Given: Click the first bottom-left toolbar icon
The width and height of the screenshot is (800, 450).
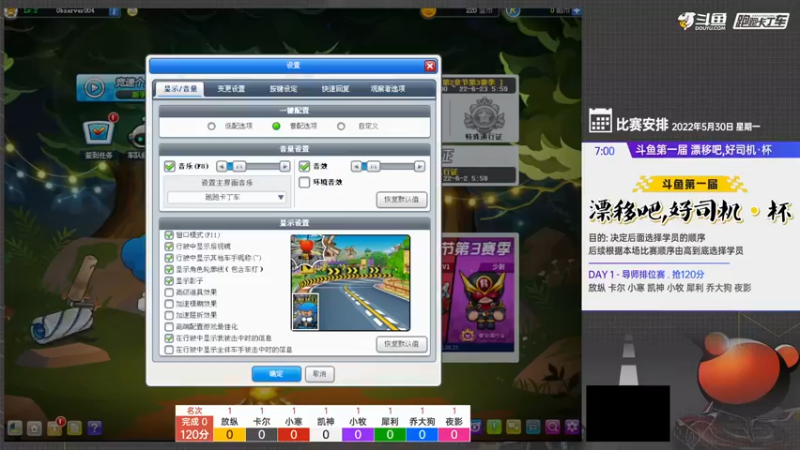Looking at the screenshot, I should pyautogui.click(x=14, y=428).
